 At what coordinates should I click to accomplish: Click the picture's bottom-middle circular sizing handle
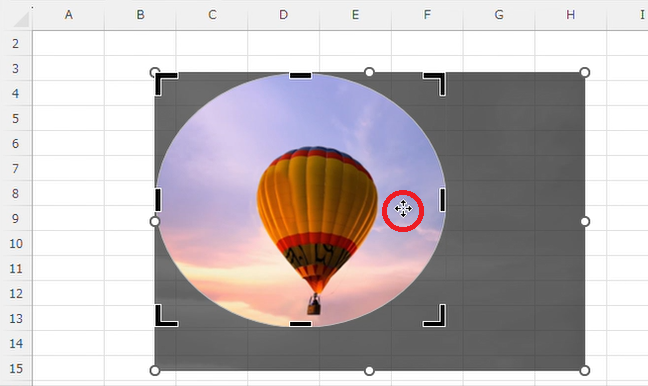369,371
